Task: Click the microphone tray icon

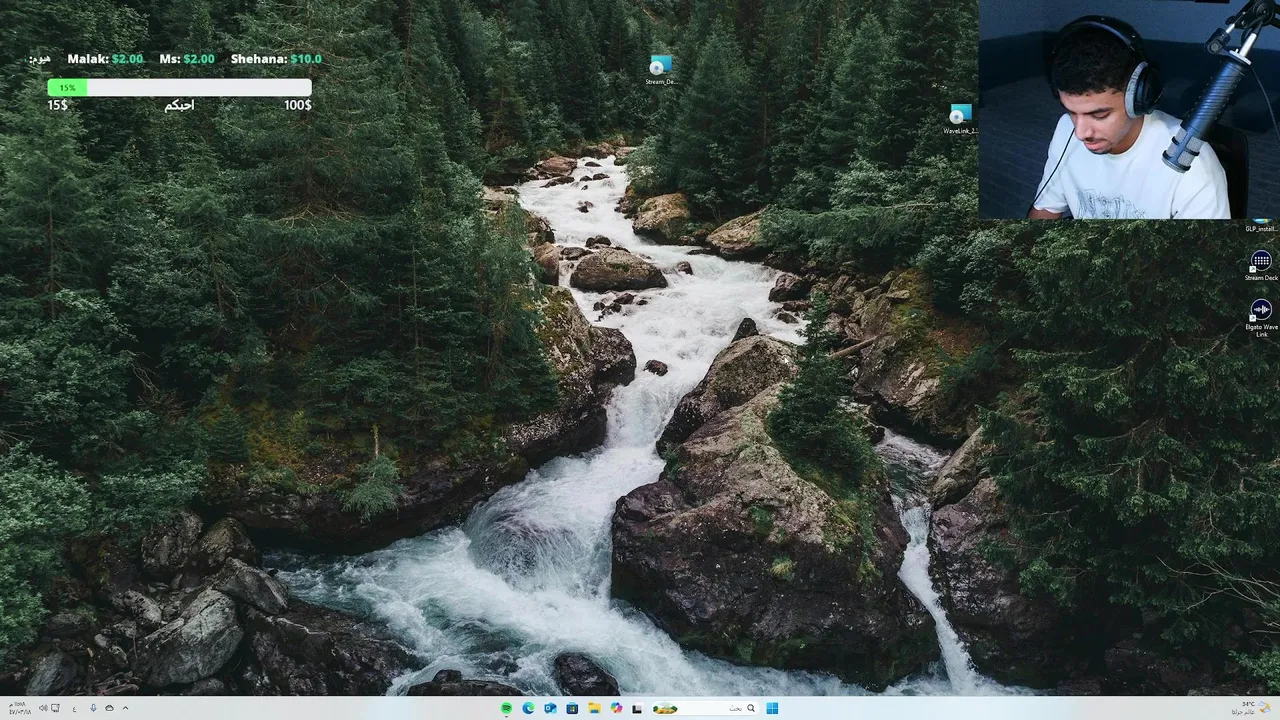Action: [93, 708]
